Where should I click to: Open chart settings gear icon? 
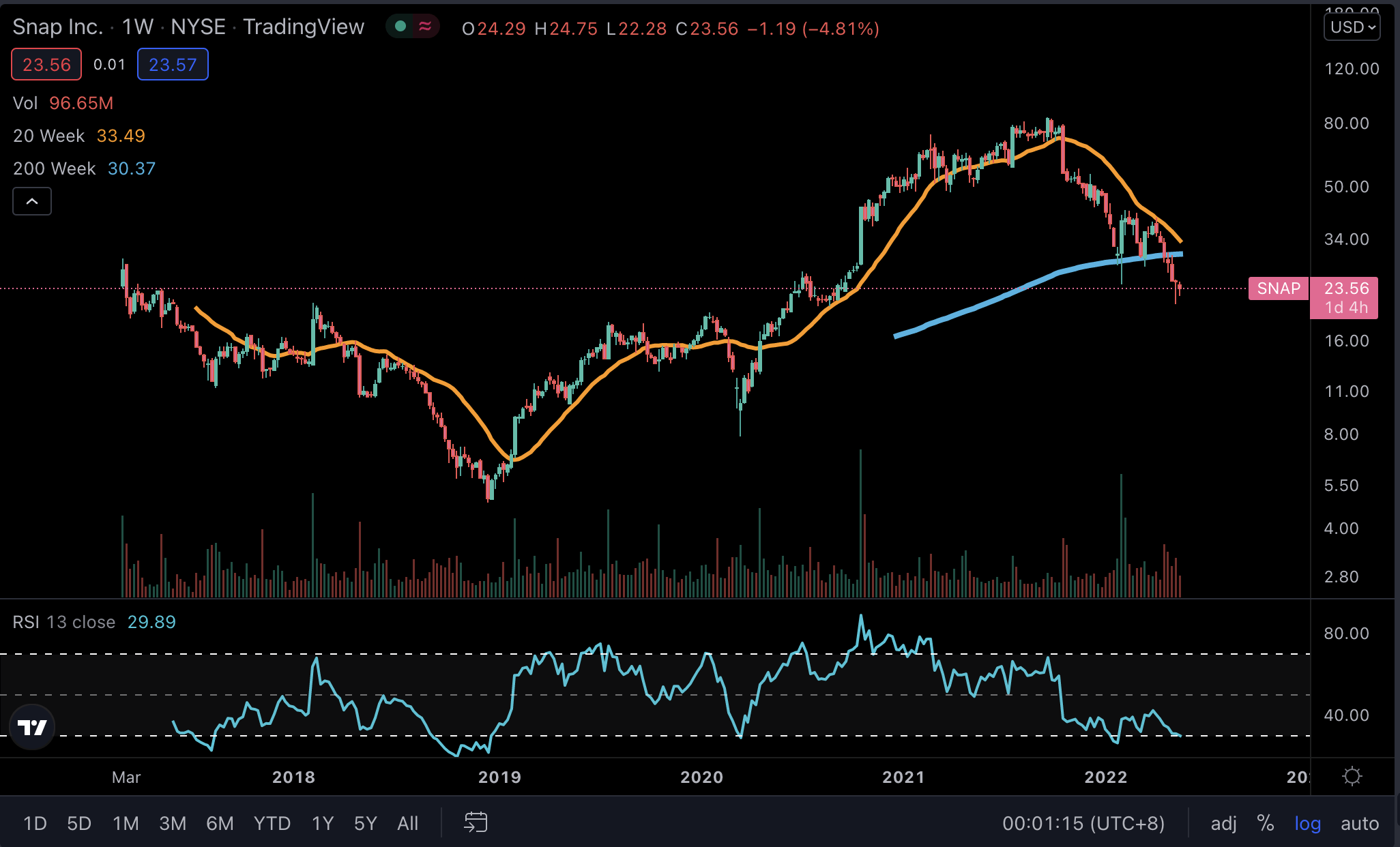coord(1352,776)
